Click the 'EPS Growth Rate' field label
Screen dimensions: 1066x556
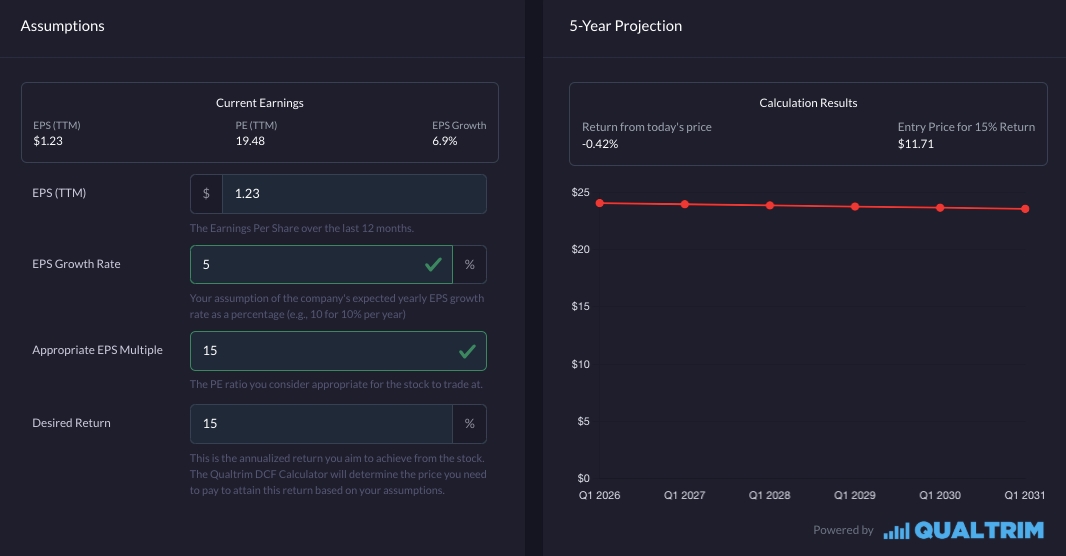pyautogui.click(x=76, y=264)
